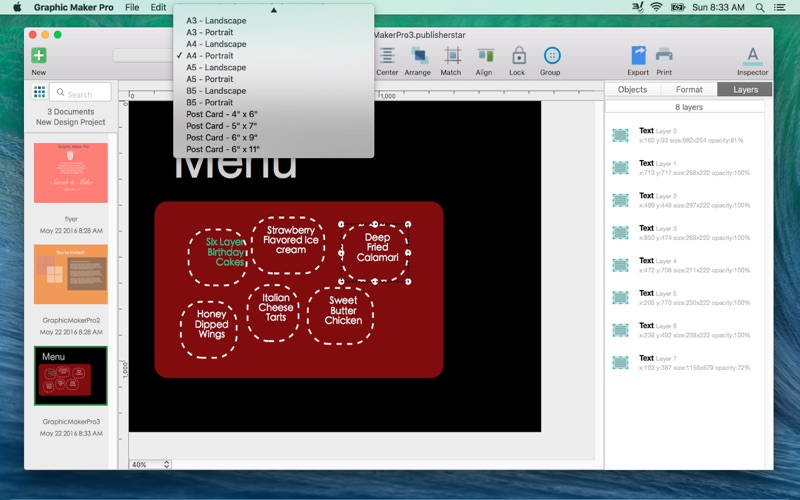Switch to the Format tab
800x500 pixels.
(689, 89)
